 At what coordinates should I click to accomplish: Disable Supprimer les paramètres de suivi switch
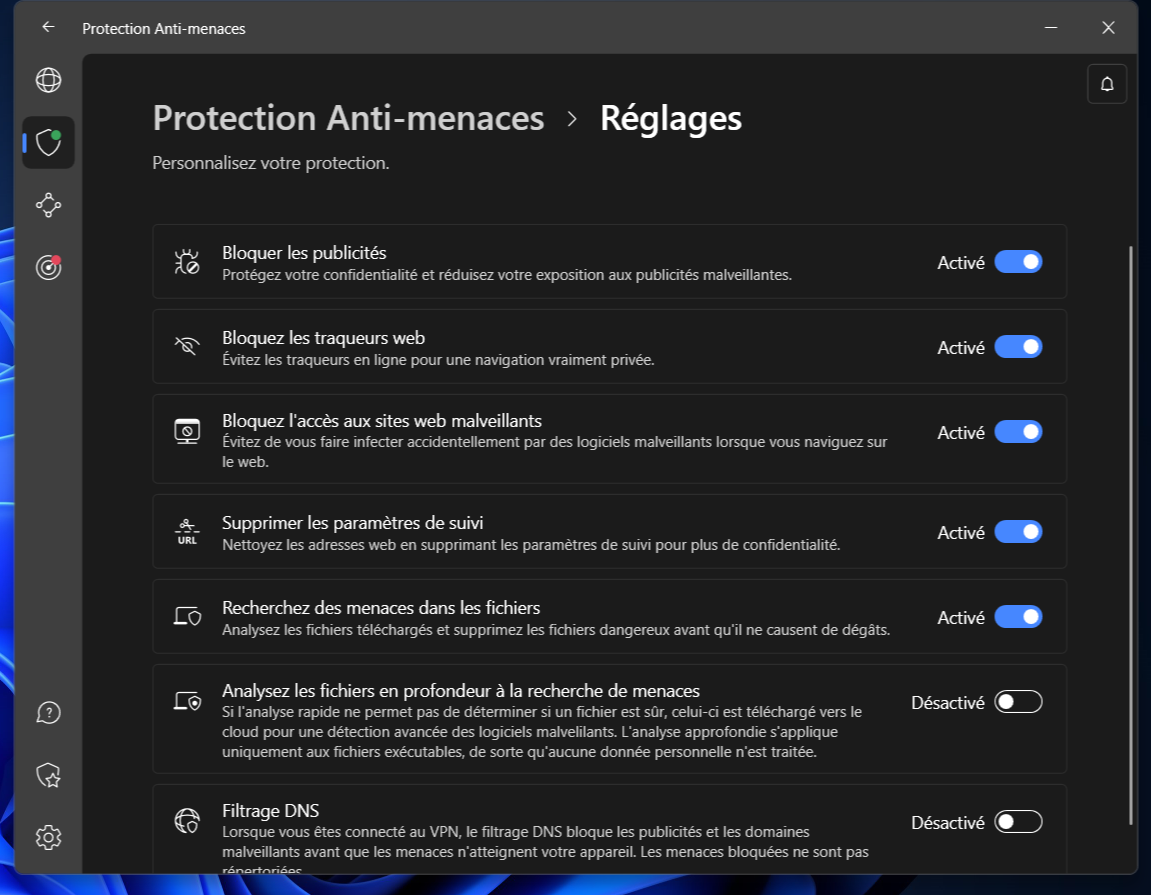tap(1018, 532)
